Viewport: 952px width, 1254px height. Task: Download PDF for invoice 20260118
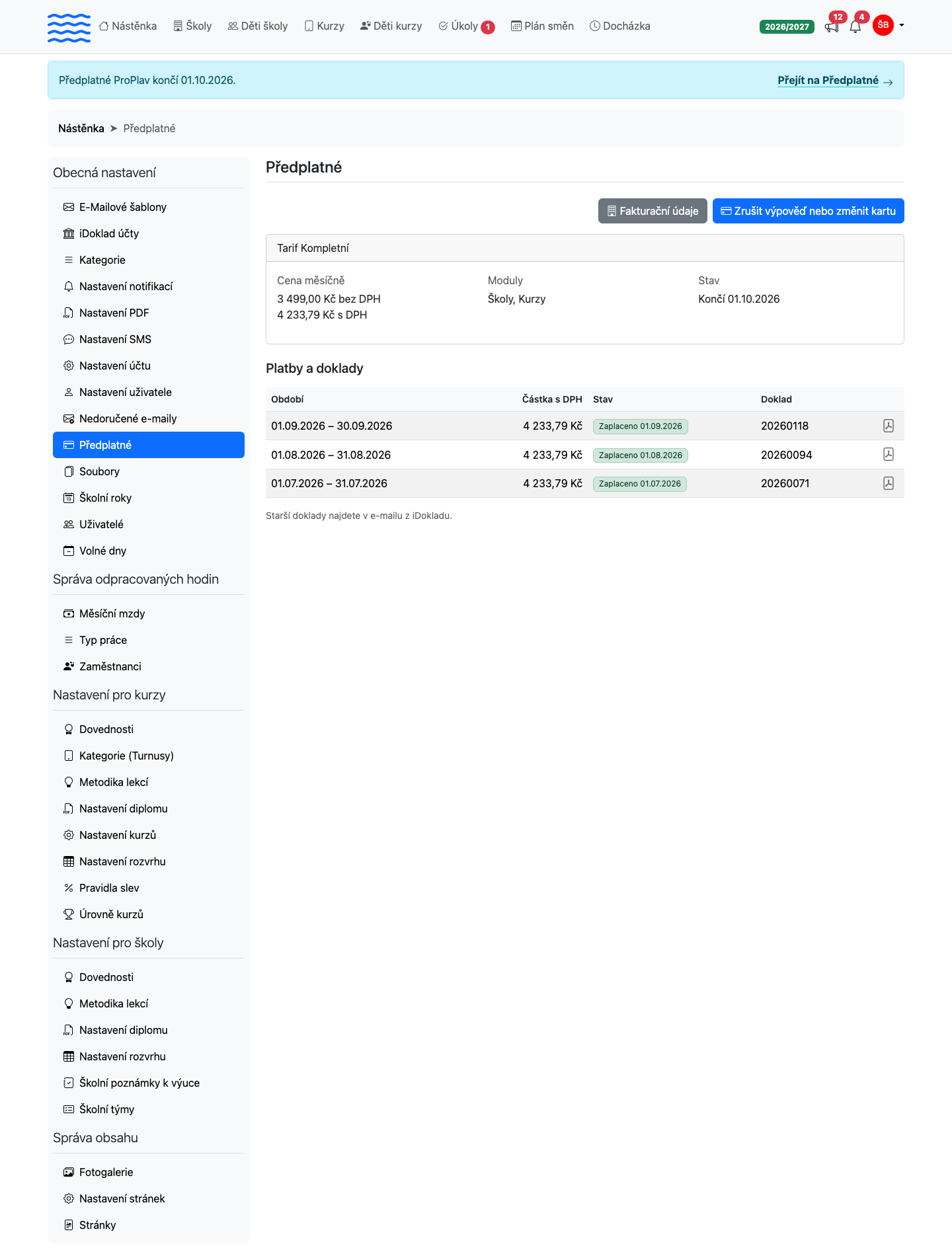889,426
